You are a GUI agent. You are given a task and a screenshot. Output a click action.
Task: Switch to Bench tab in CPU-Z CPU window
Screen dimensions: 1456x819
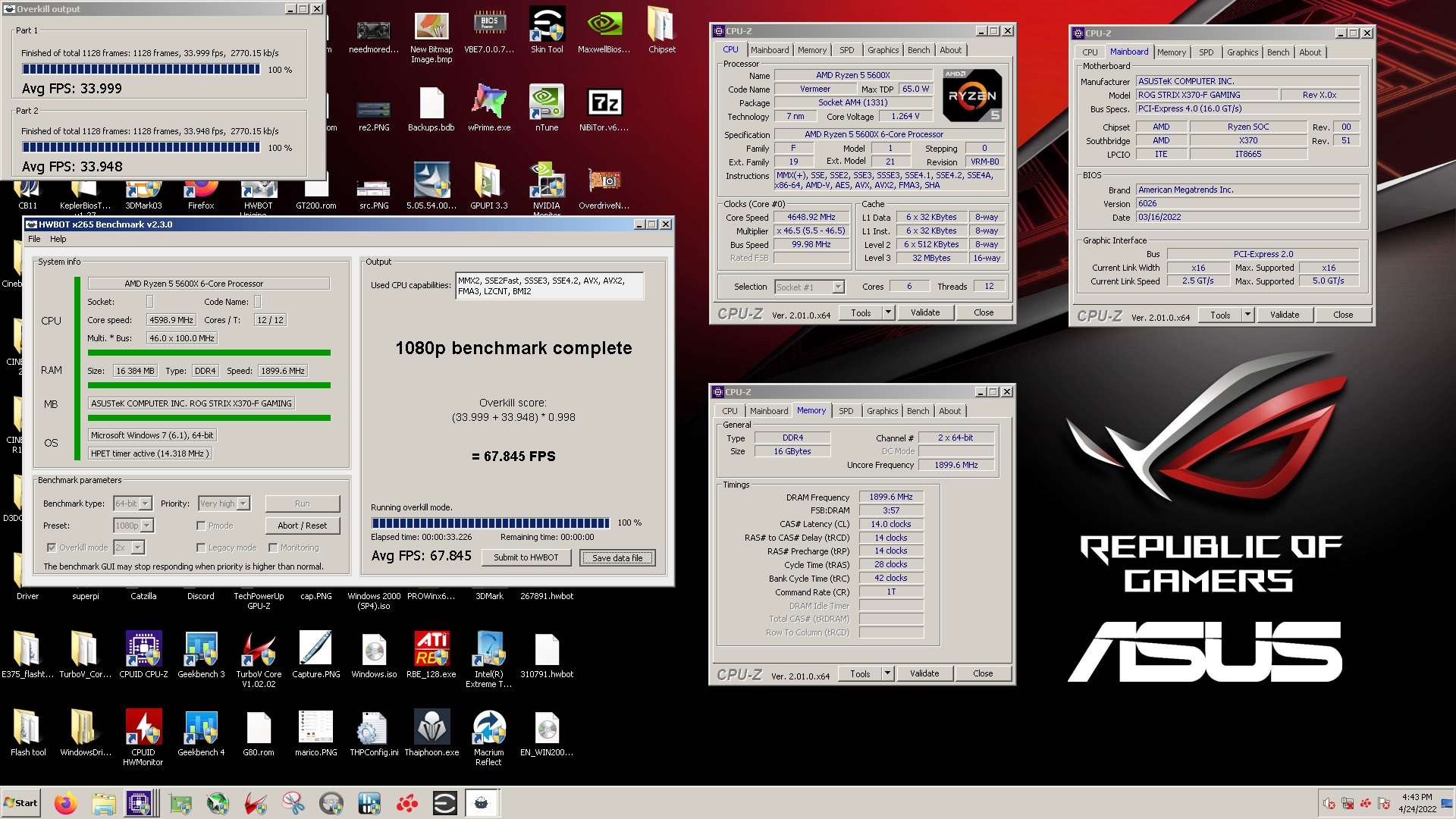(918, 50)
